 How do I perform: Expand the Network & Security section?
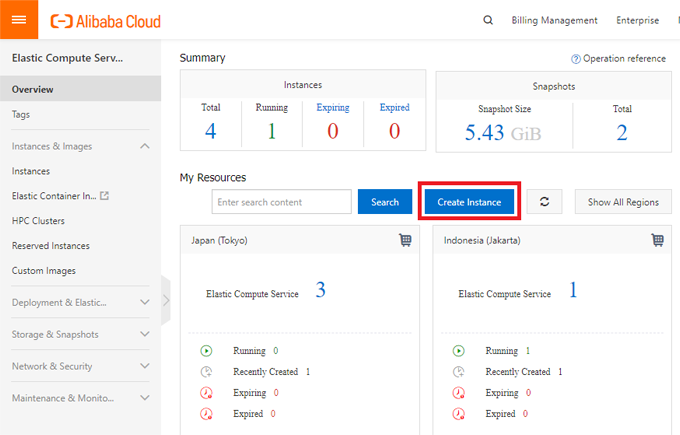pos(145,366)
